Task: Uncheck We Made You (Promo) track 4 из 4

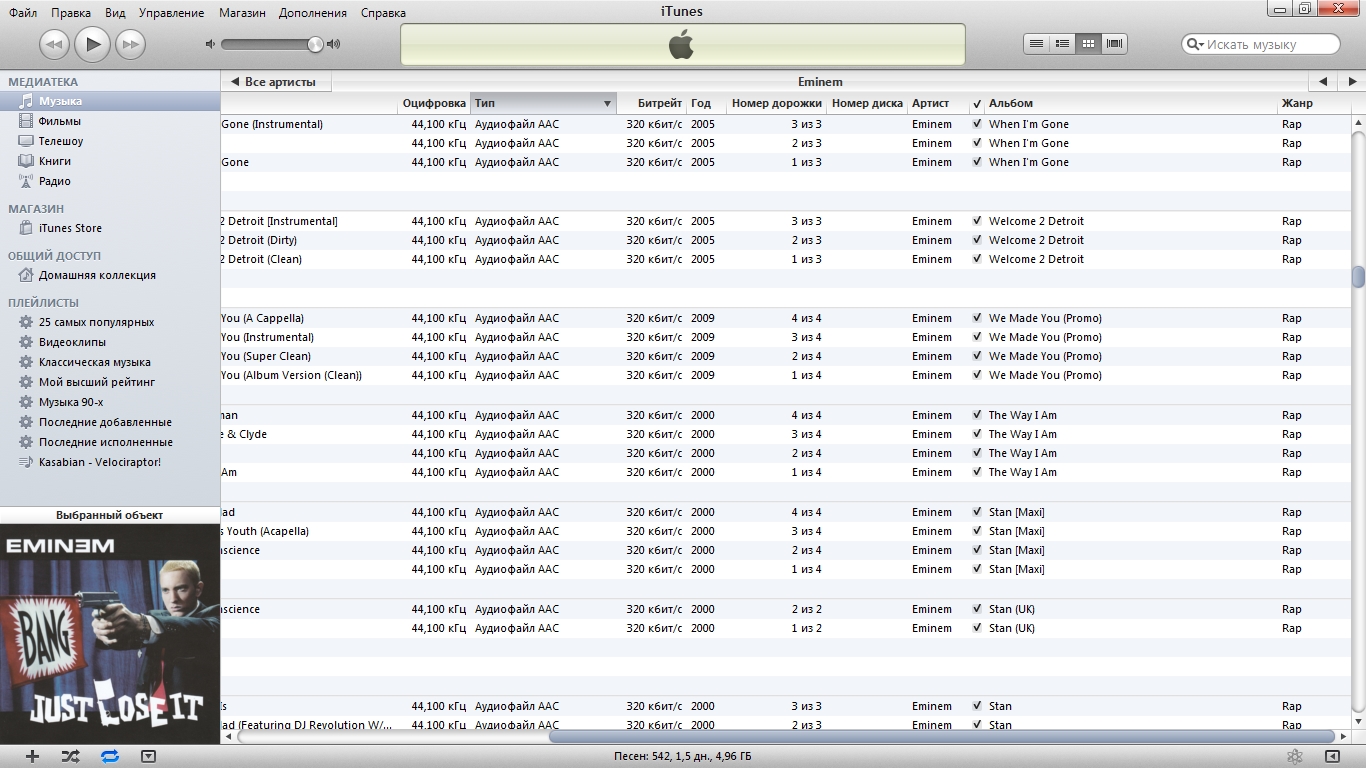Action: pos(977,318)
